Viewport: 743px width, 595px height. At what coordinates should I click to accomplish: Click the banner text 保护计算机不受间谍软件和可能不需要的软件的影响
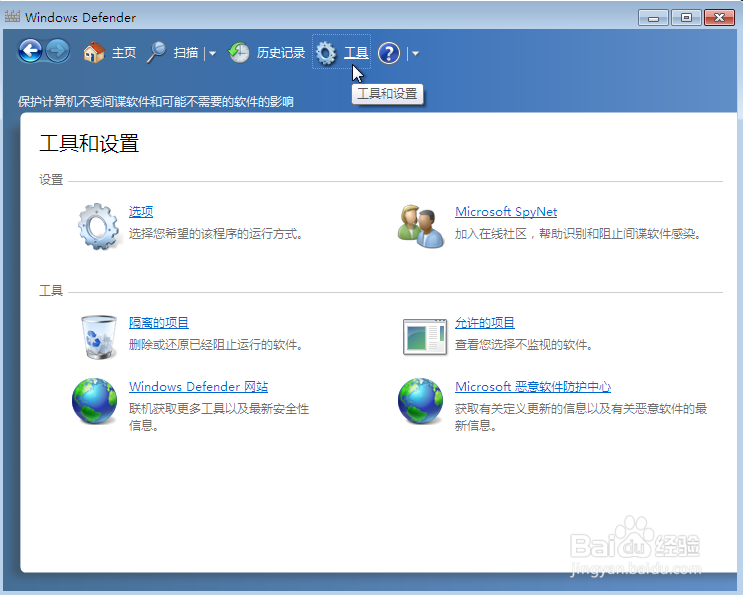pos(156,101)
